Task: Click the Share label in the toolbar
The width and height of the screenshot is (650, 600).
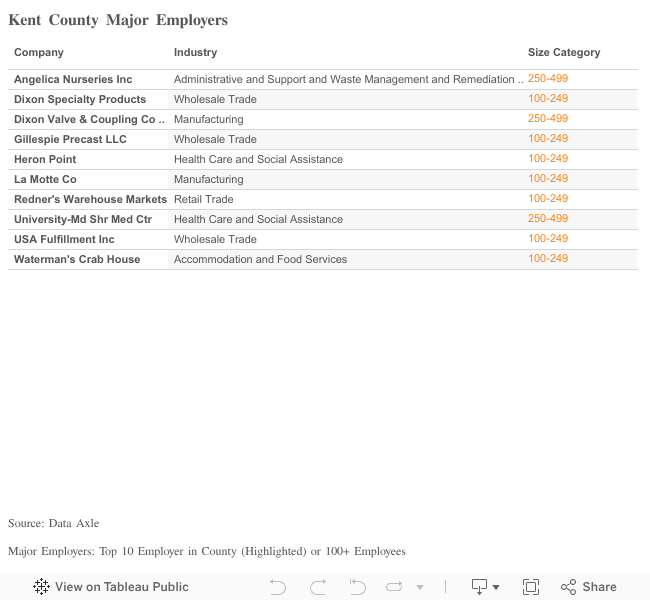Action: pos(599,587)
